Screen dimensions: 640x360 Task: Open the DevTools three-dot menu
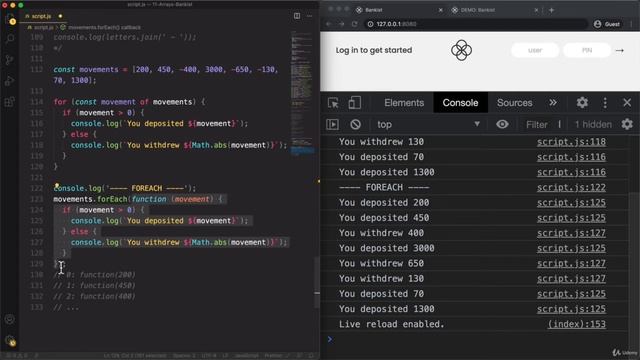click(605, 103)
